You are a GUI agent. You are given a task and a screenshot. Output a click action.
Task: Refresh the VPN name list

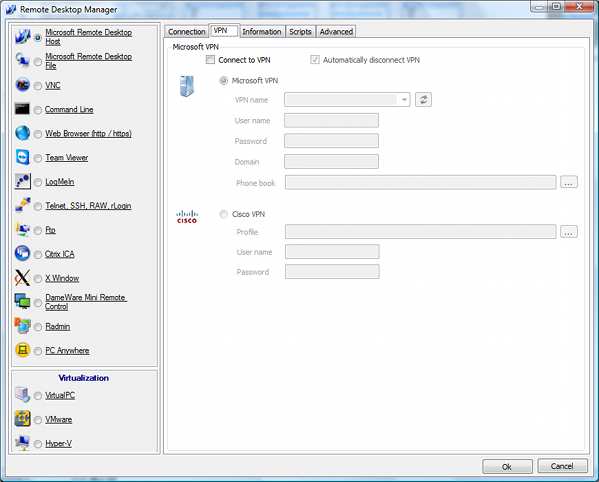pos(423,100)
